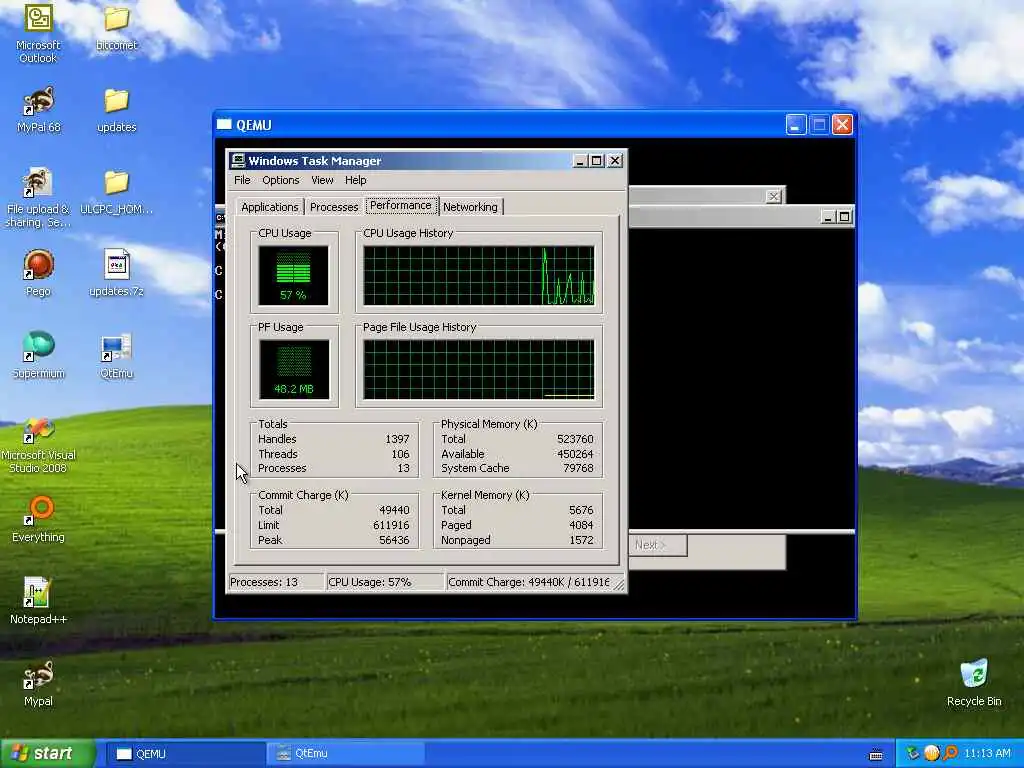Click the status bar Commit Charge entry
The height and width of the screenshot is (768, 1024).
click(x=529, y=582)
